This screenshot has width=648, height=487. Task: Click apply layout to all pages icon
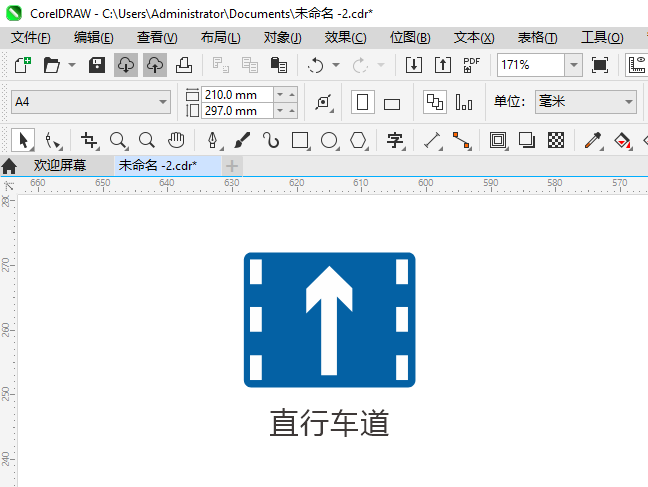pos(435,102)
